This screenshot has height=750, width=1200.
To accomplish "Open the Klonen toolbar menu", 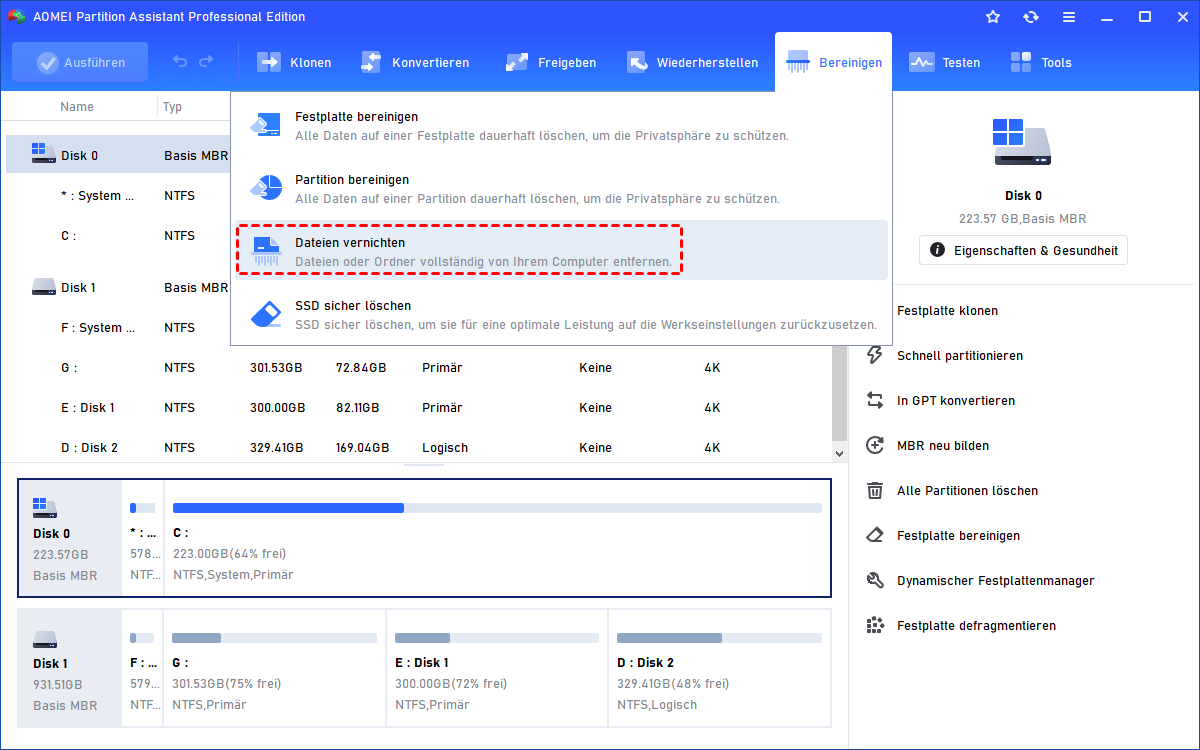I will coord(294,62).
